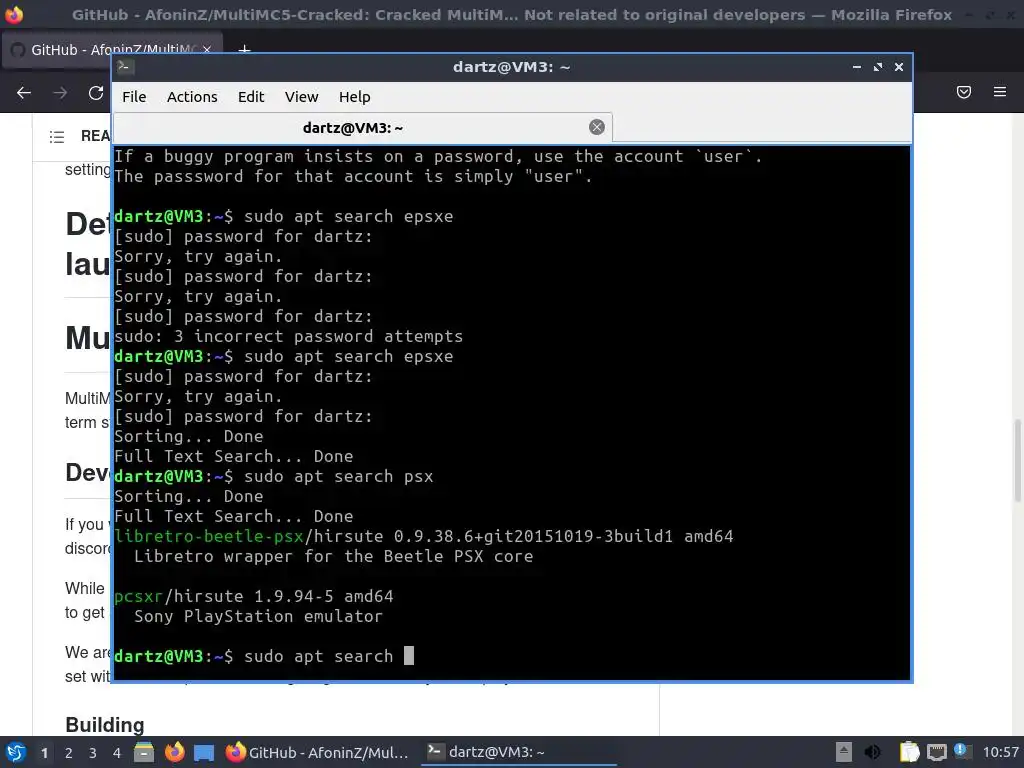Go forward in Firefox

[x=60, y=93]
